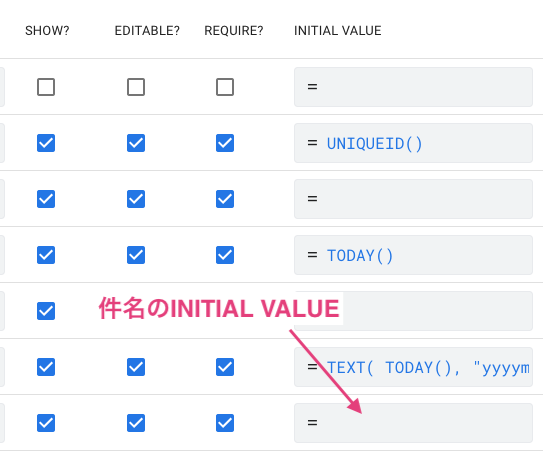The image size is (543, 451).
Task: Open the TEXT( TODAY(), "yyyym expression field
Action: 413,367
